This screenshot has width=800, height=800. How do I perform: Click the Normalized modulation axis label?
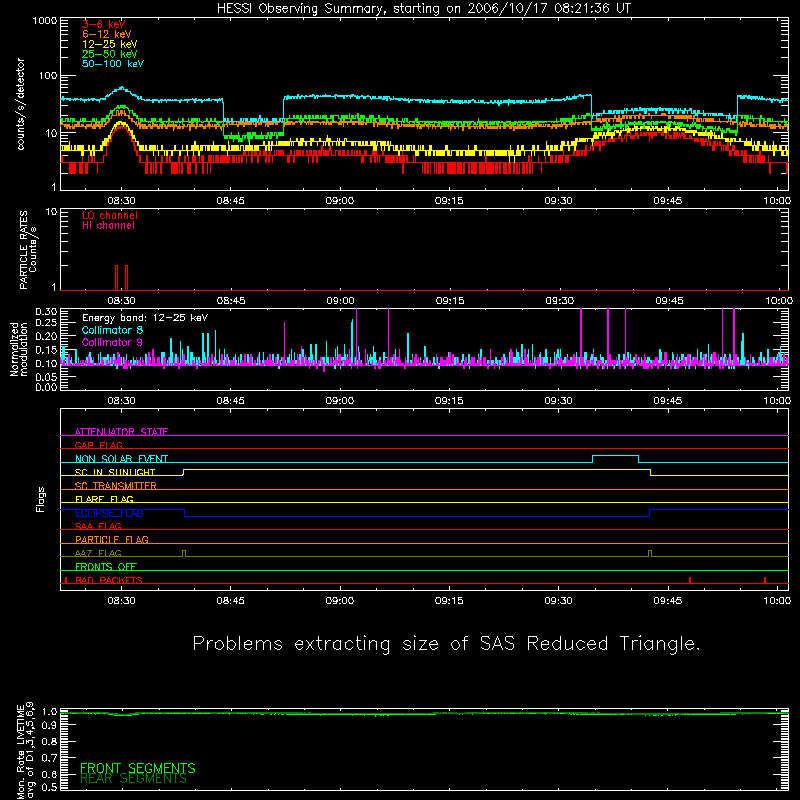18,349
